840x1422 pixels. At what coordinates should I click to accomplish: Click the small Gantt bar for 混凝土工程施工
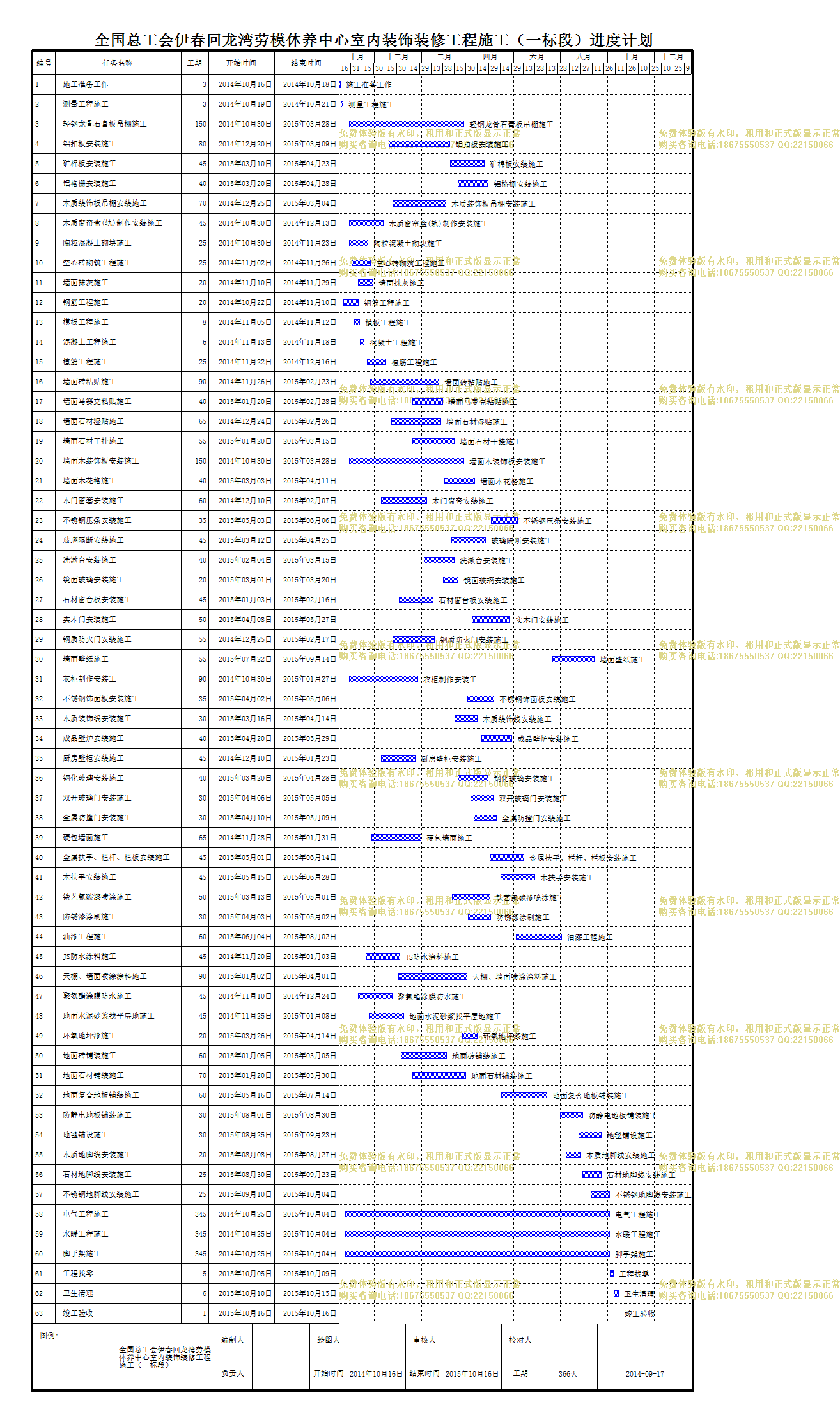click(x=362, y=342)
